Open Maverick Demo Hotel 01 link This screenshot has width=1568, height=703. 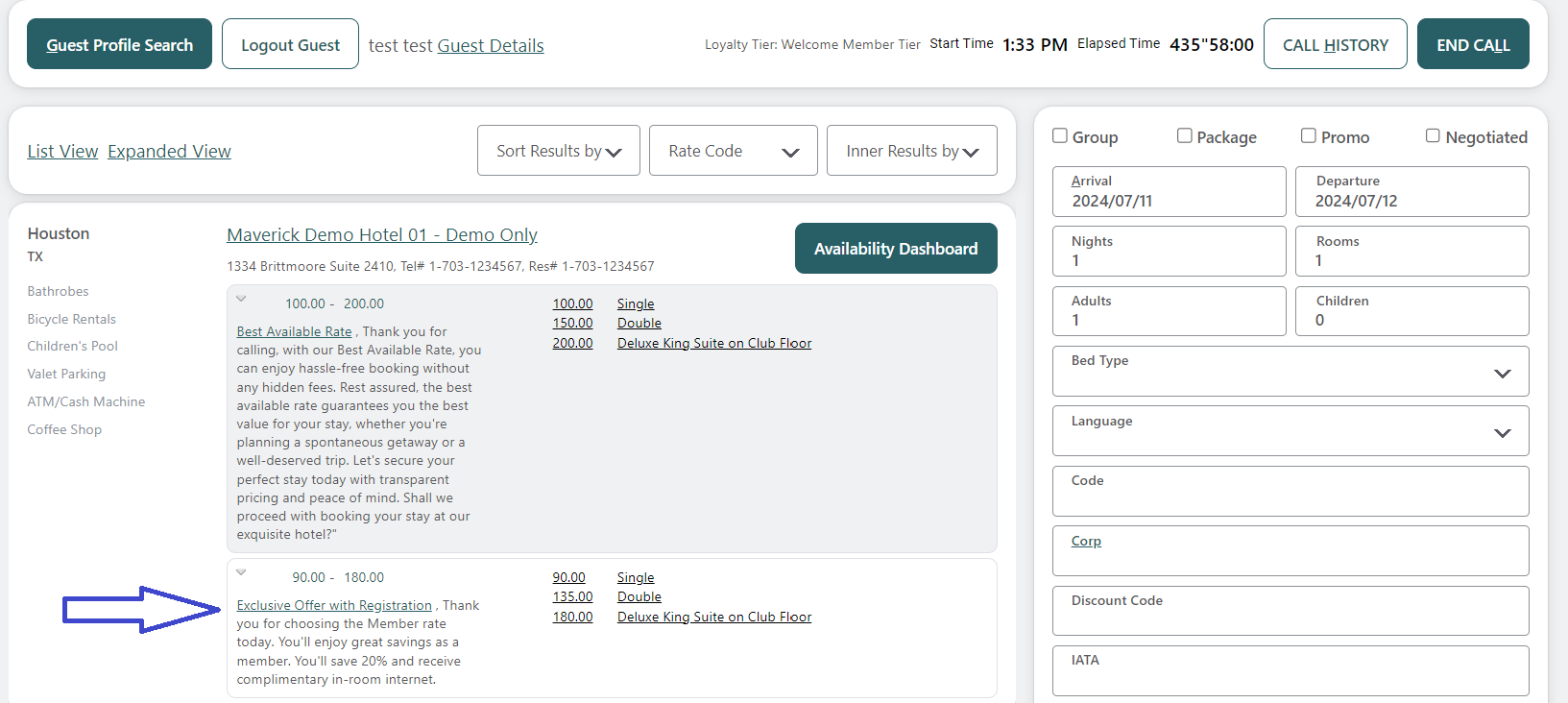click(382, 235)
